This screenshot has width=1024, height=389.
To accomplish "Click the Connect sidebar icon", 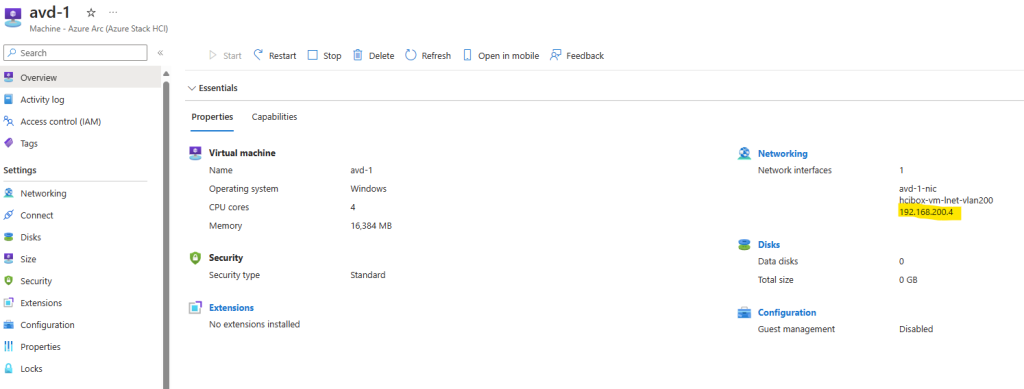I will click(8, 215).
